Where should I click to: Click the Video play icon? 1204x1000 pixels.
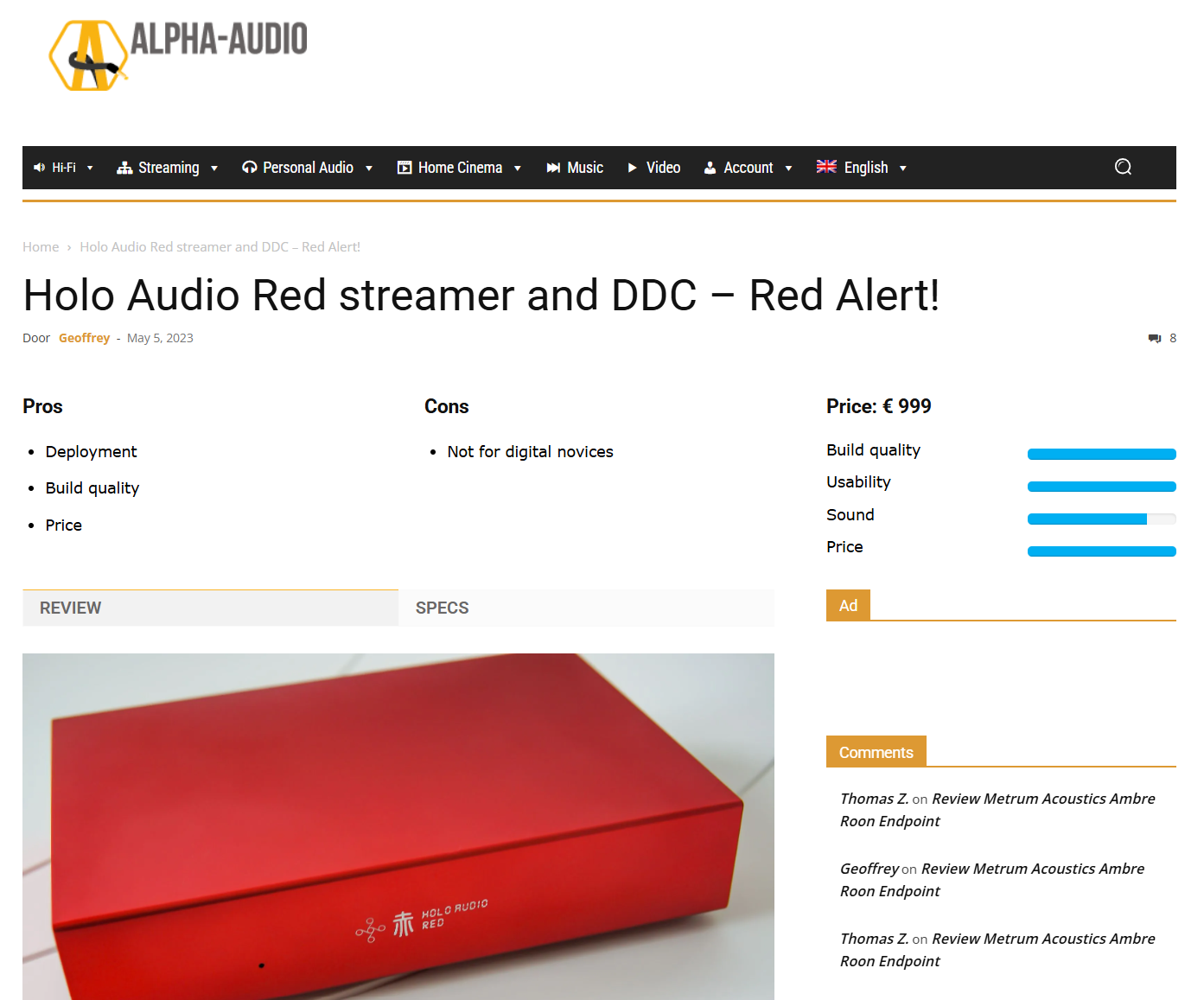point(632,168)
